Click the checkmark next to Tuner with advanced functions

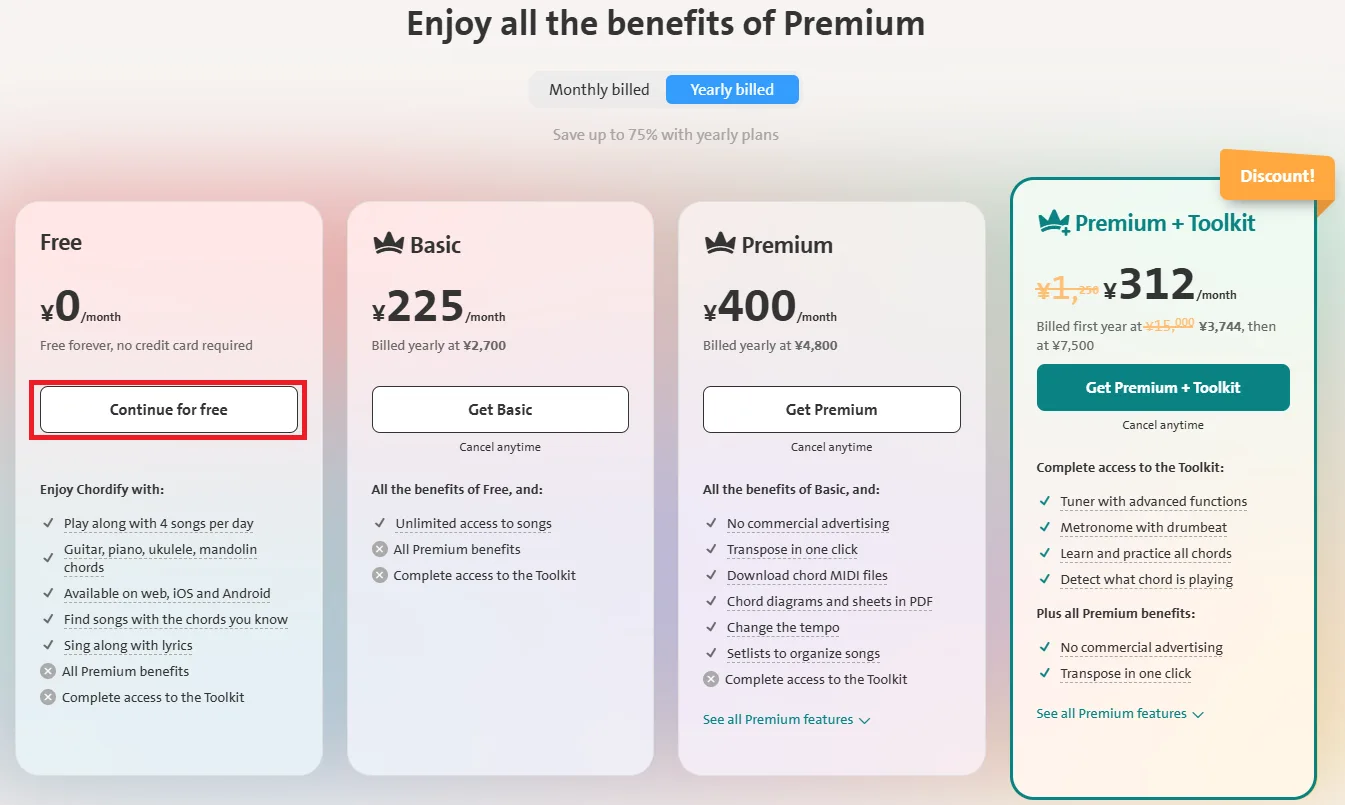[x=1045, y=501]
